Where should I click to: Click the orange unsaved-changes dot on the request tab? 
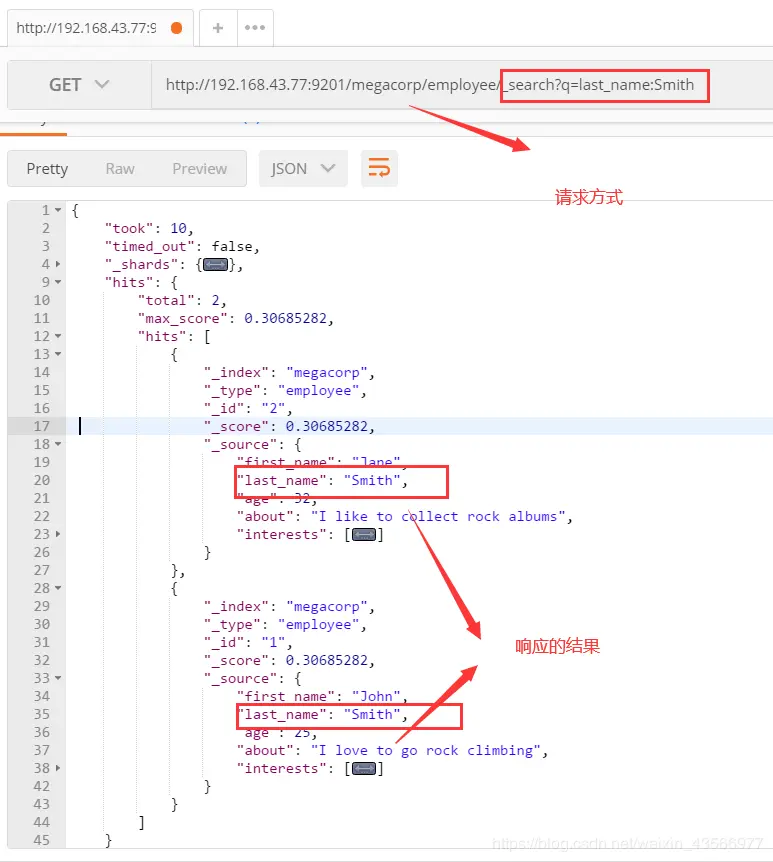point(176,28)
